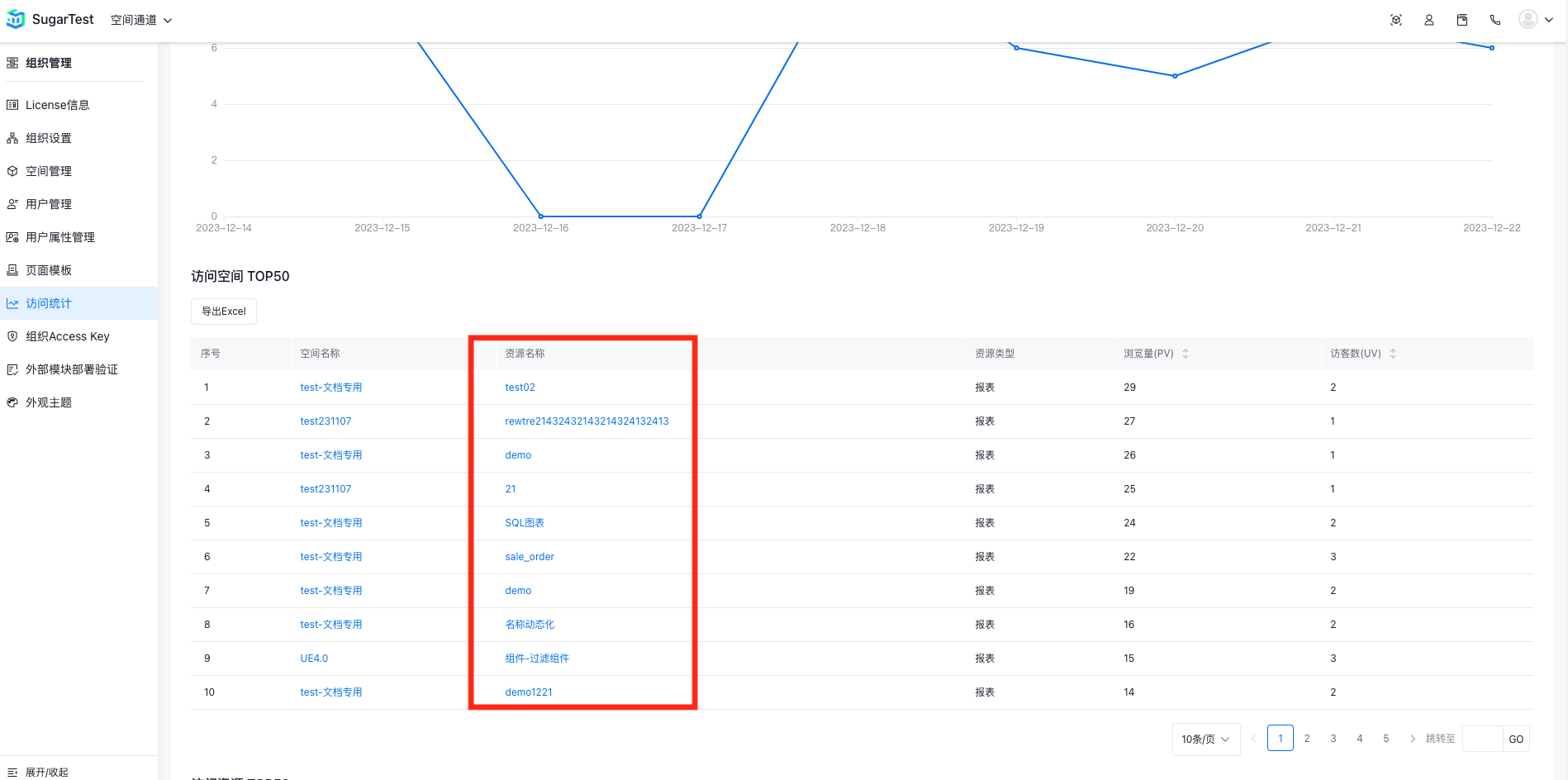This screenshot has height=780, width=1568.
Task: Click the SugarTest logo icon
Action: [x=15, y=19]
